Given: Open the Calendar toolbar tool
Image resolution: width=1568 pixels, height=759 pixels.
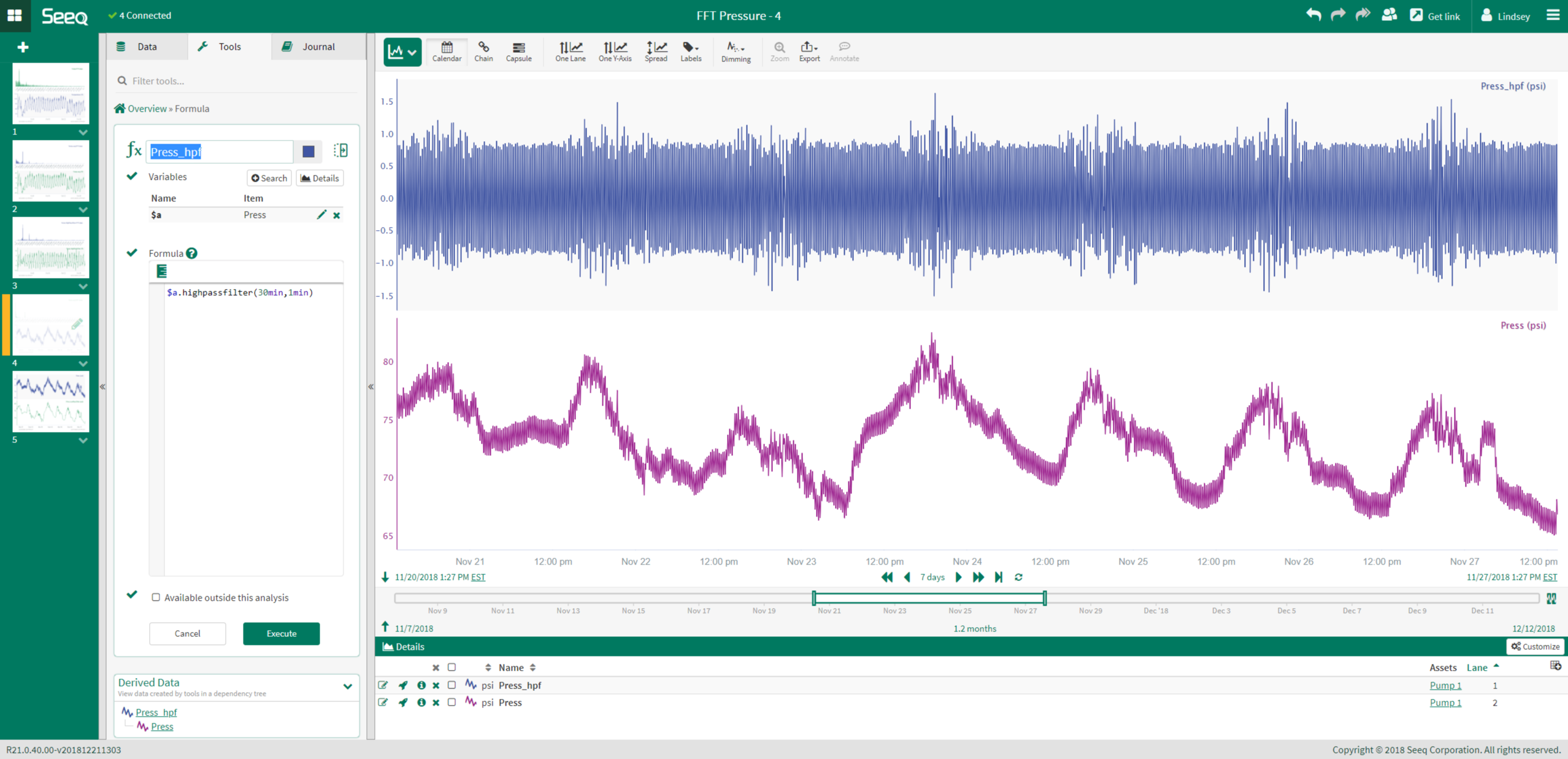Looking at the screenshot, I should (x=446, y=52).
